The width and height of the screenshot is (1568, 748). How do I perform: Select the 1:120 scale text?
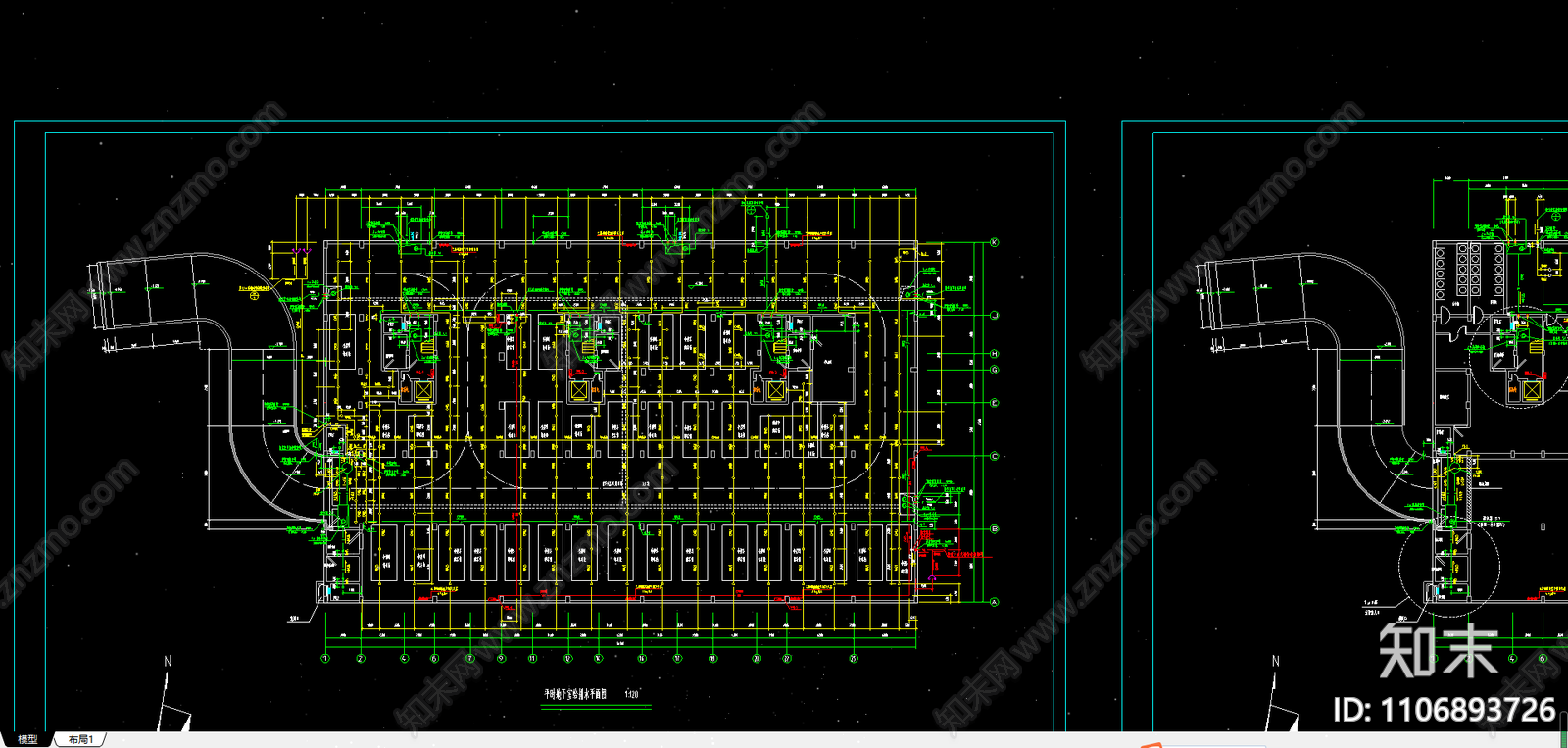click(632, 694)
